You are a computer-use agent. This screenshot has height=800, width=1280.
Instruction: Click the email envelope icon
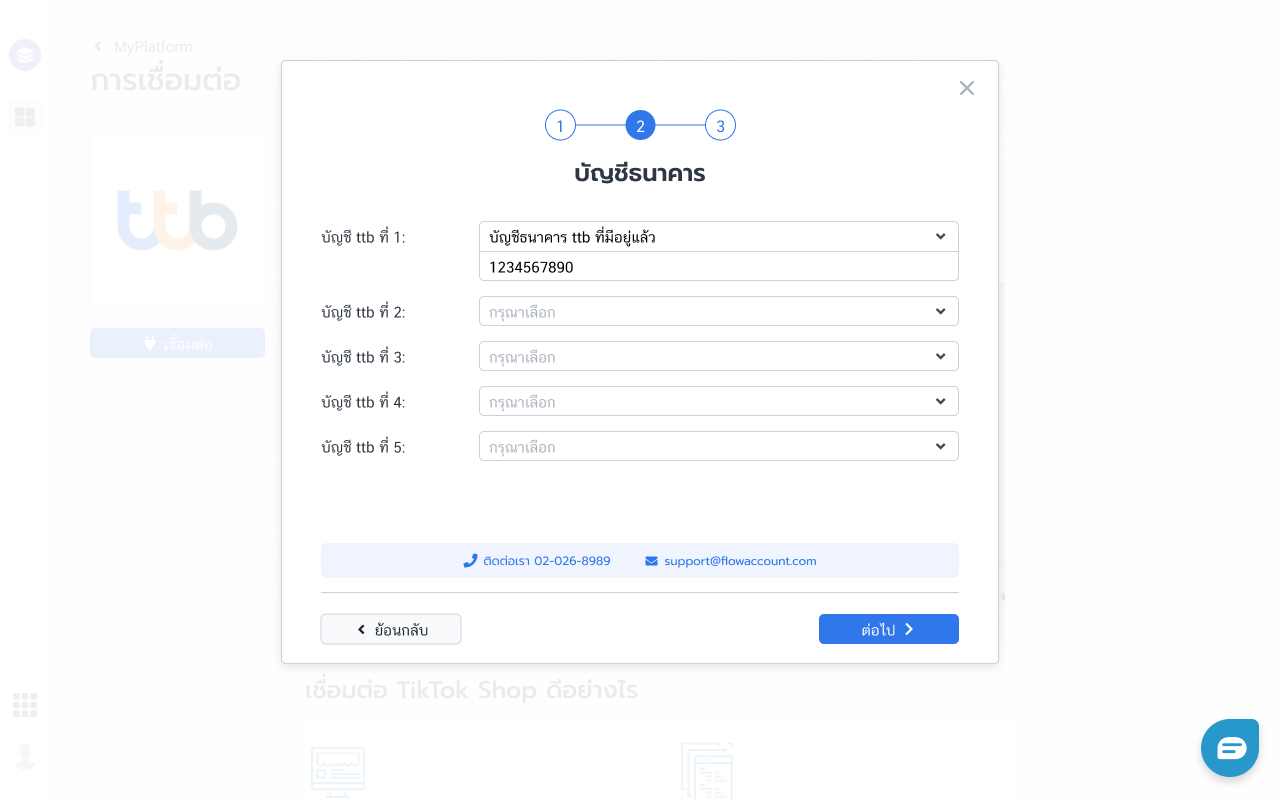(652, 561)
